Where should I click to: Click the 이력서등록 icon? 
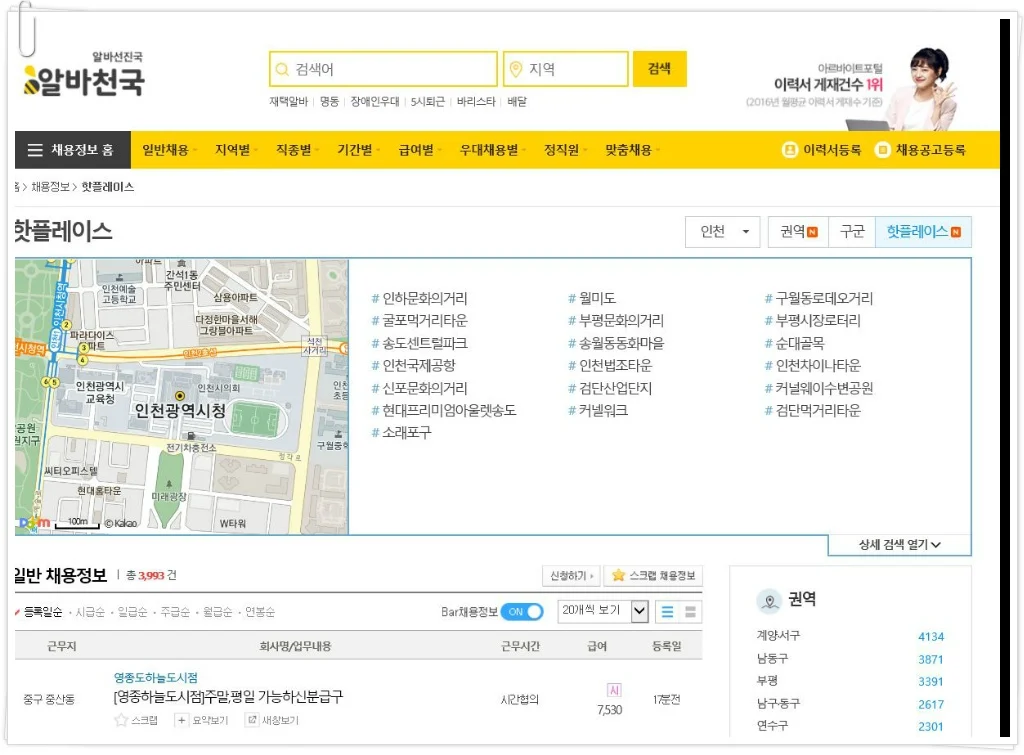790,150
